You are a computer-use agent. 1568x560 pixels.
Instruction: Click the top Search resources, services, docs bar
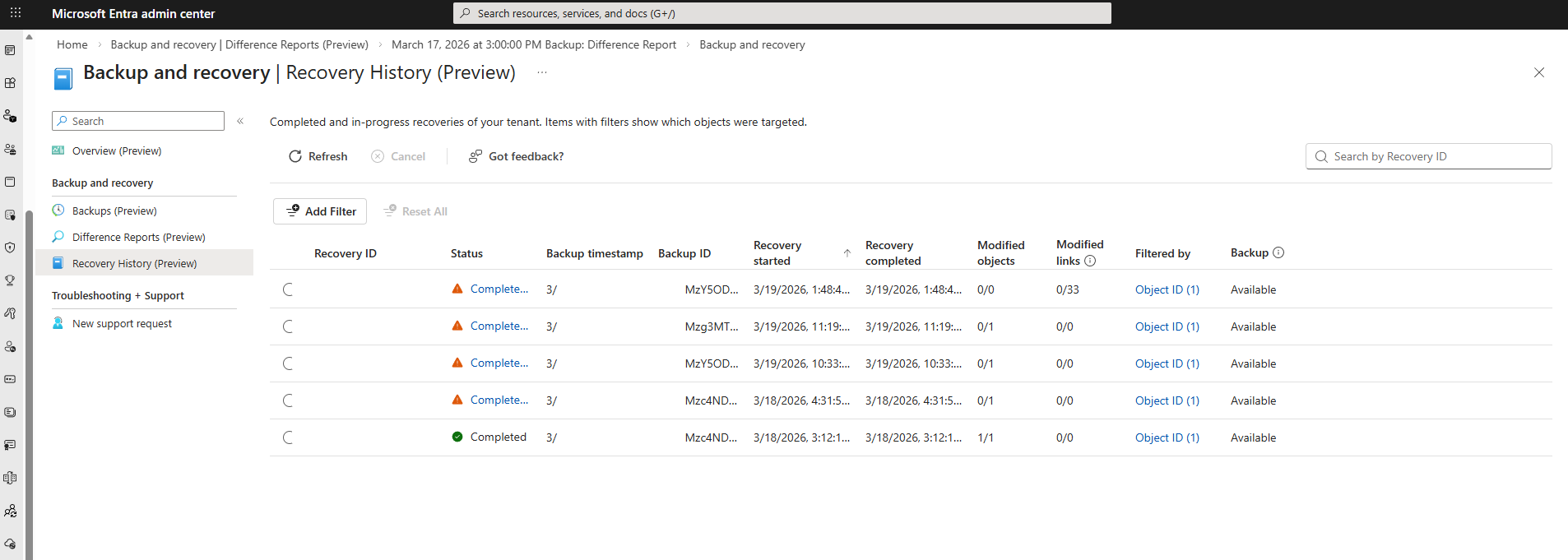point(782,13)
